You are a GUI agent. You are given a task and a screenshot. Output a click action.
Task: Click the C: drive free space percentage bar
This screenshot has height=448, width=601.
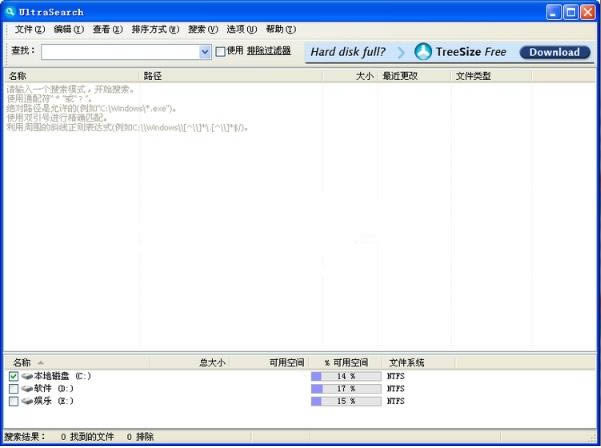click(346, 376)
